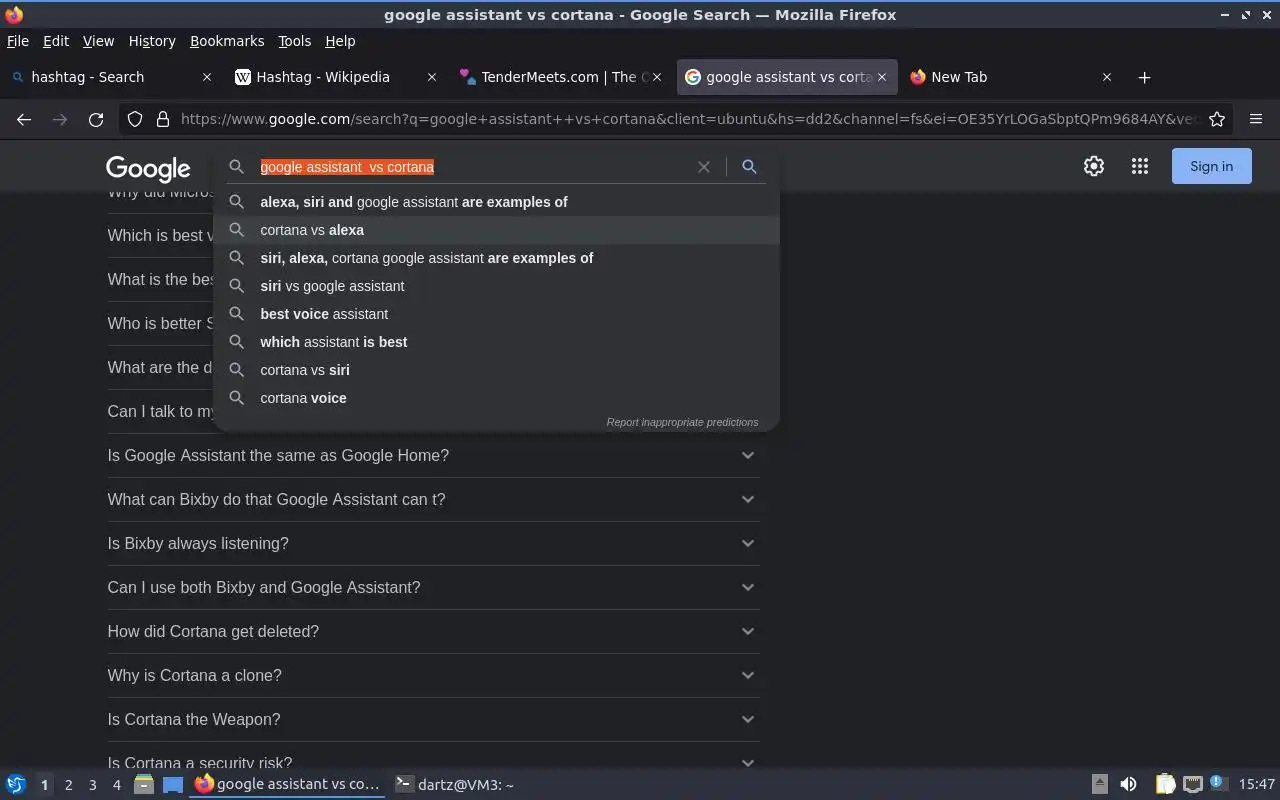The height and width of the screenshot is (800, 1280).
Task: Select suggestion 'cortana vs siri'
Action: click(497, 370)
